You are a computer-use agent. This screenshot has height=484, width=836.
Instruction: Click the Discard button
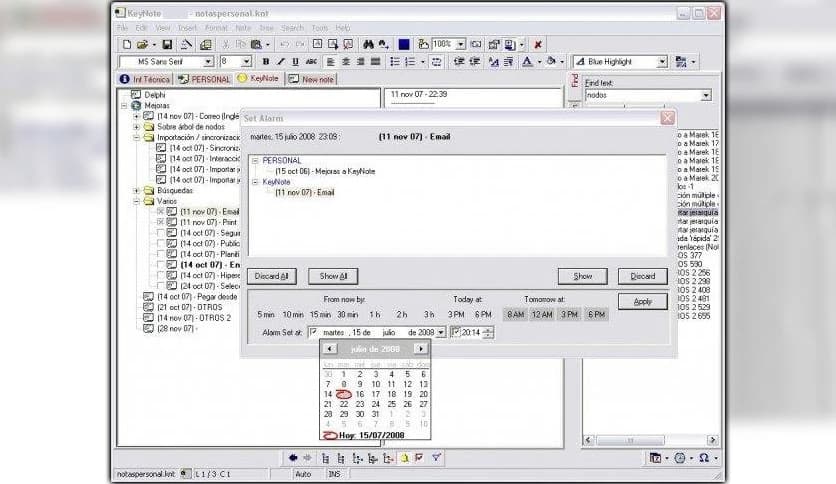642,276
